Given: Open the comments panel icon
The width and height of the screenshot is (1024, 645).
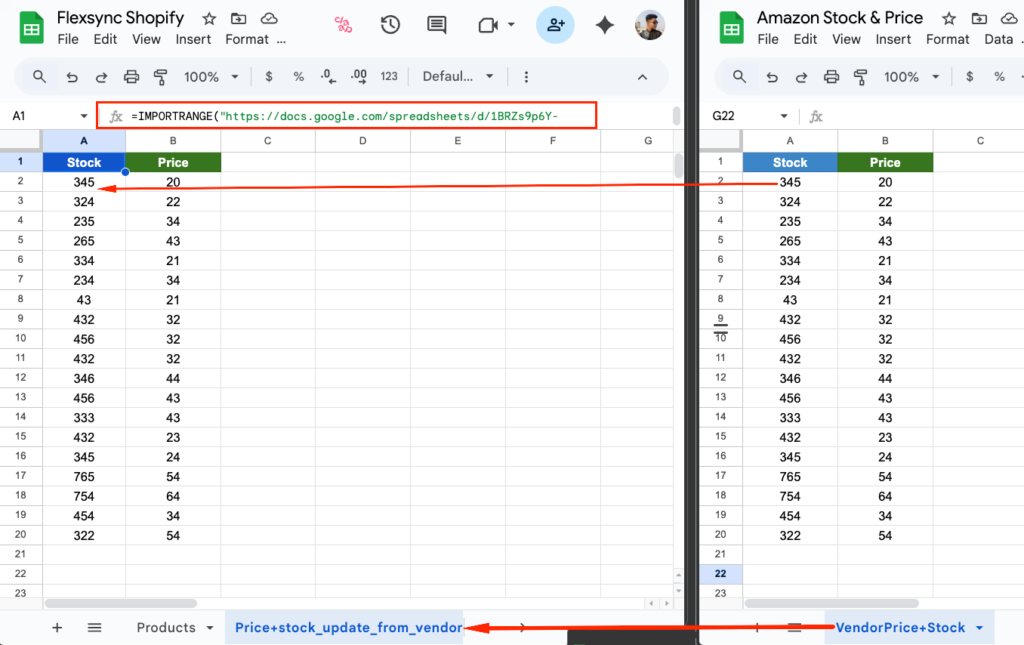Looking at the screenshot, I should tap(436, 25).
